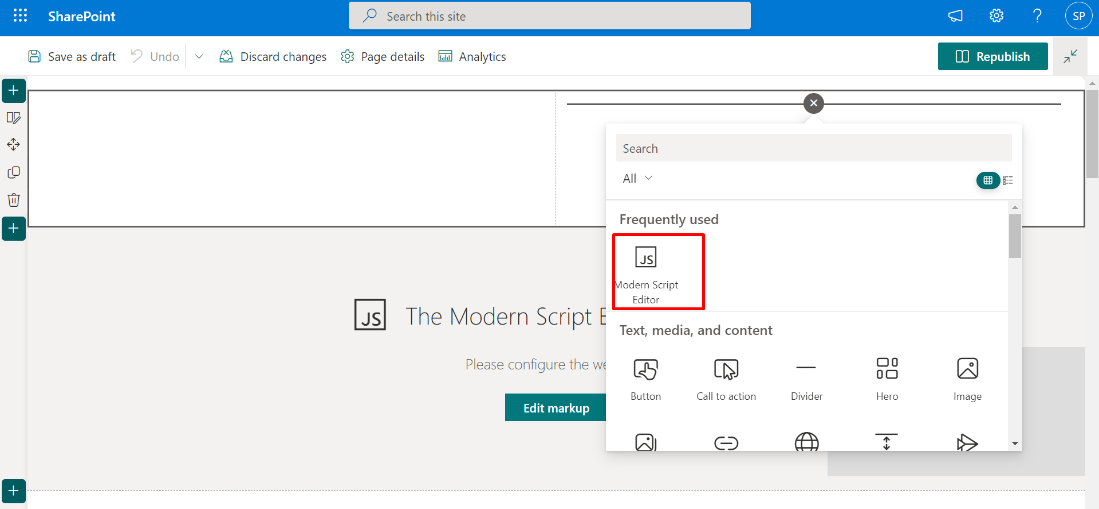Open the Help question mark icon

[x=1037, y=16]
